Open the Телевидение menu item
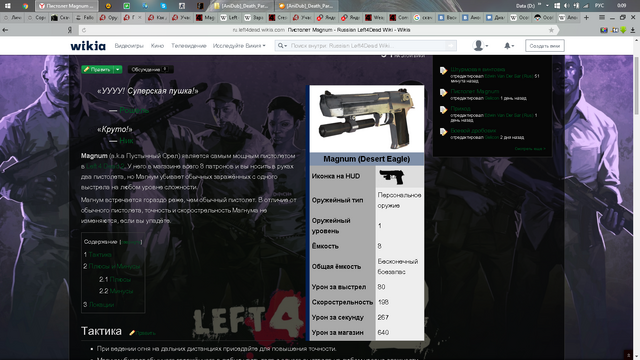The height and width of the screenshot is (360, 640). [x=189, y=46]
